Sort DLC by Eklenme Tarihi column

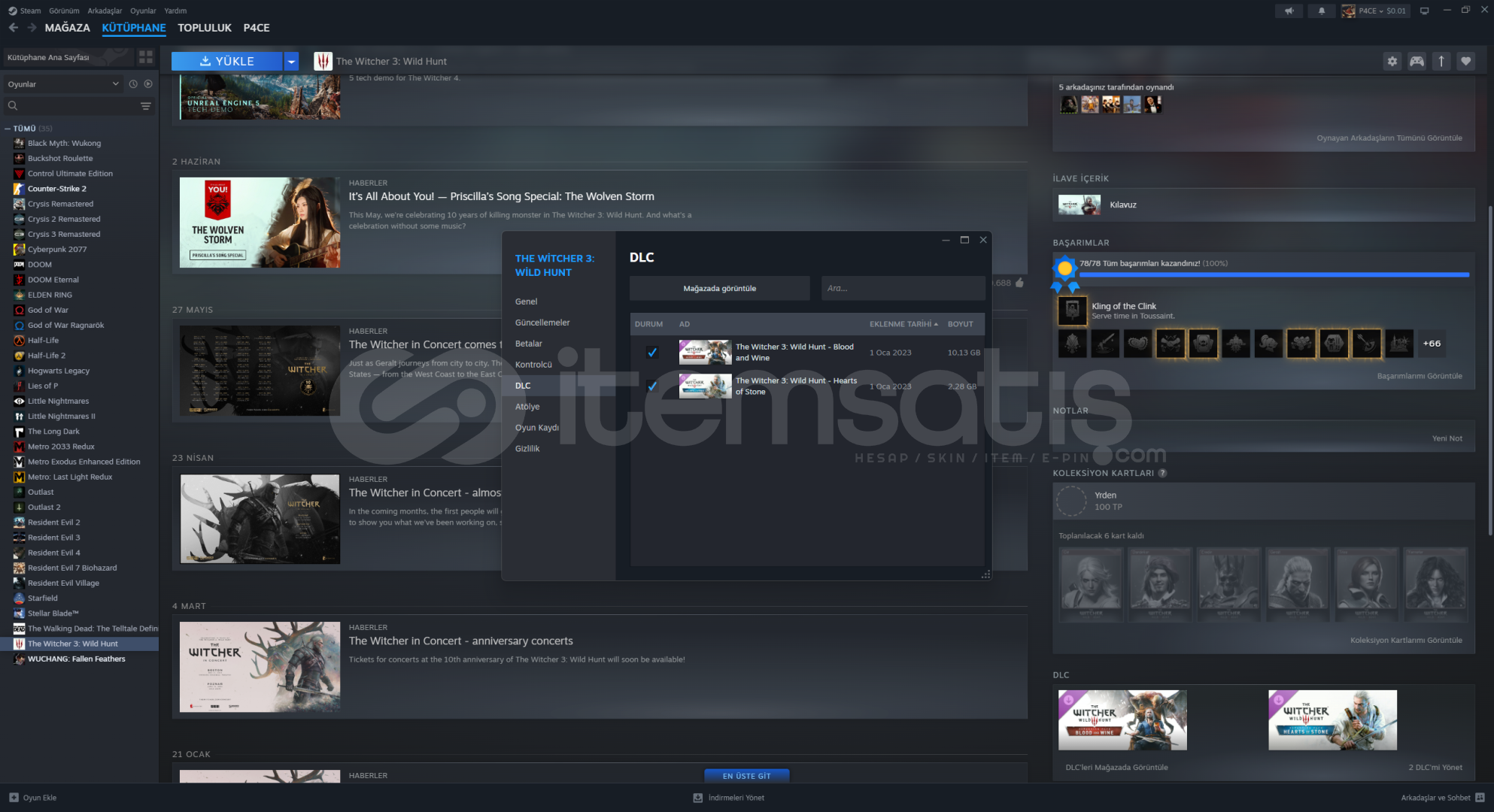[x=903, y=324]
